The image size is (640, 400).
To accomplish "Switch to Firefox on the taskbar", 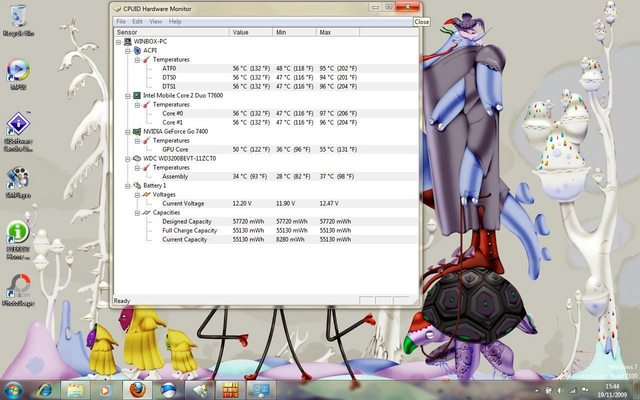I will click(138, 390).
